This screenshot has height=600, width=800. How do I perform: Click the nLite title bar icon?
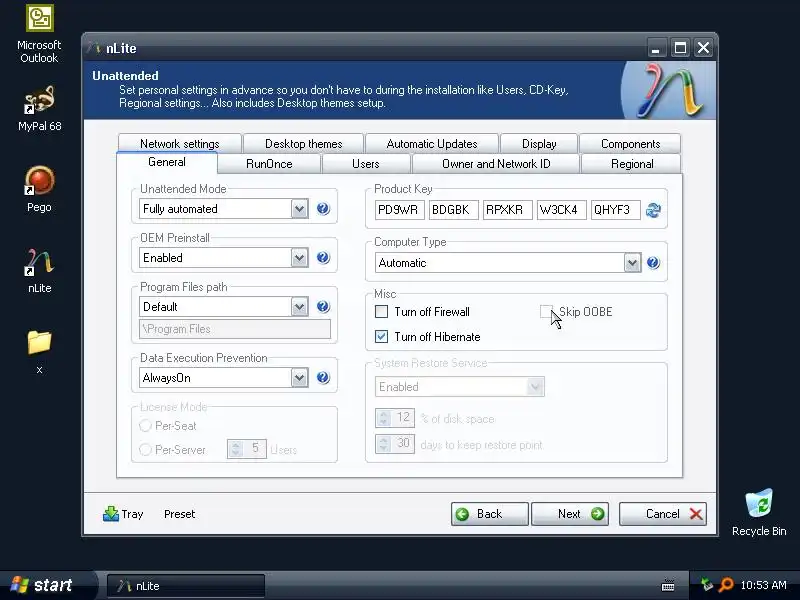click(x=93, y=48)
